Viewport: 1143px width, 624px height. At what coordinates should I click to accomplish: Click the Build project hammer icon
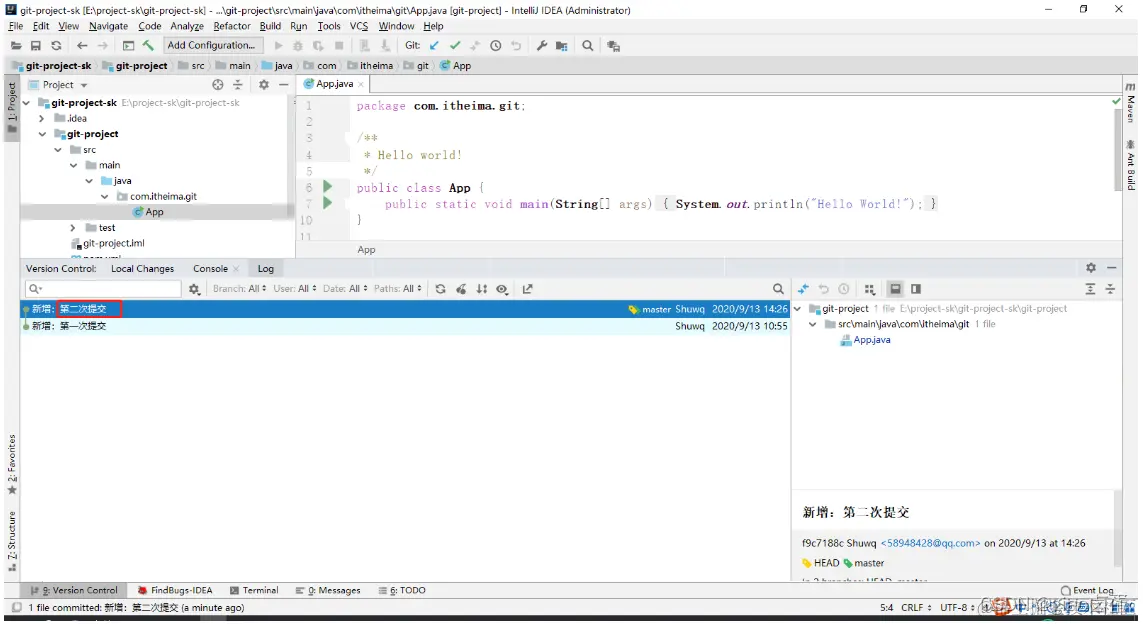pos(149,46)
